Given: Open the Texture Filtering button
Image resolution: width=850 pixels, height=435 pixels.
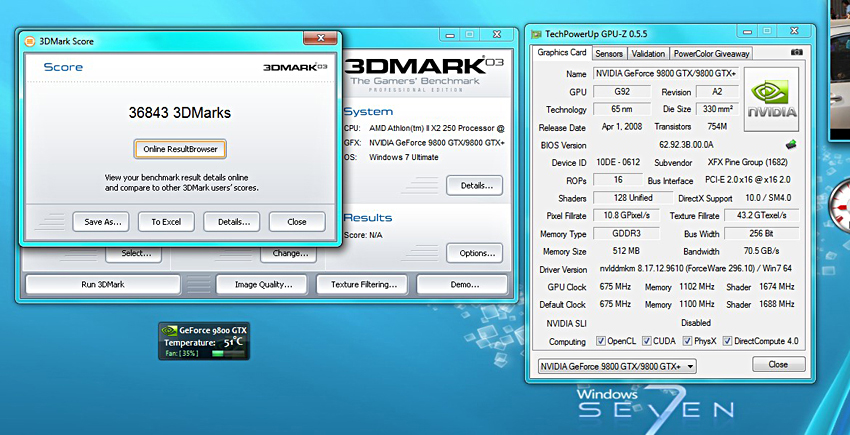Looking at the screenshot, I should (362, 284).
